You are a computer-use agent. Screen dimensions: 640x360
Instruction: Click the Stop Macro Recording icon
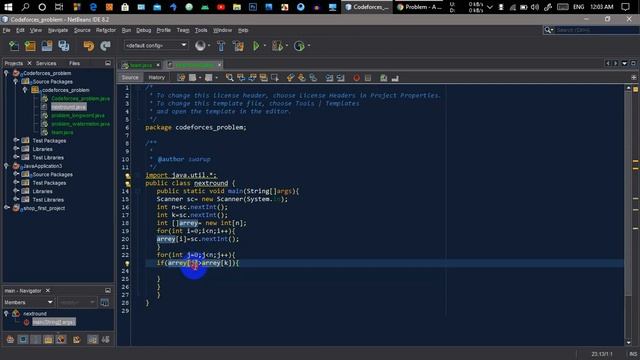[368, 78]
